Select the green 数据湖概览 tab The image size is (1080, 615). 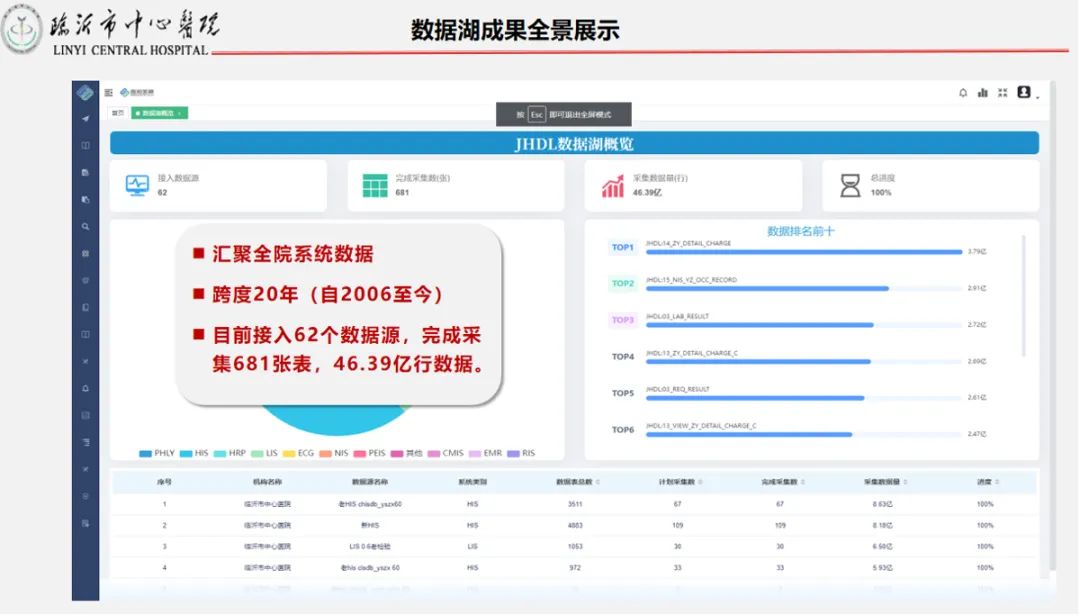coord(159,113)
